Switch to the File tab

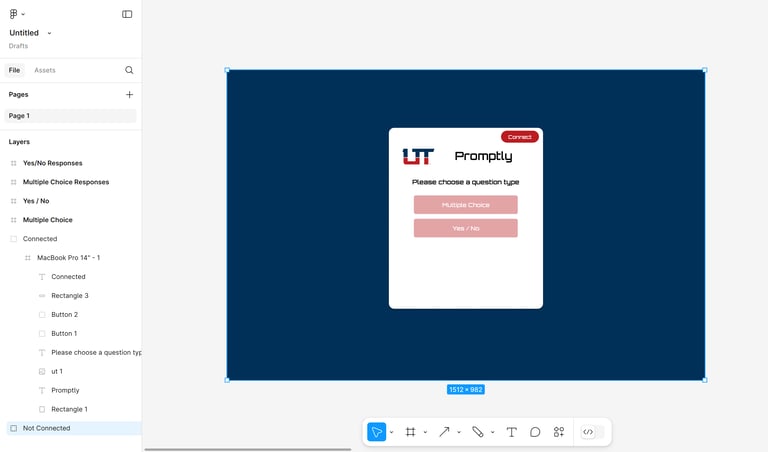pos(14,70)
